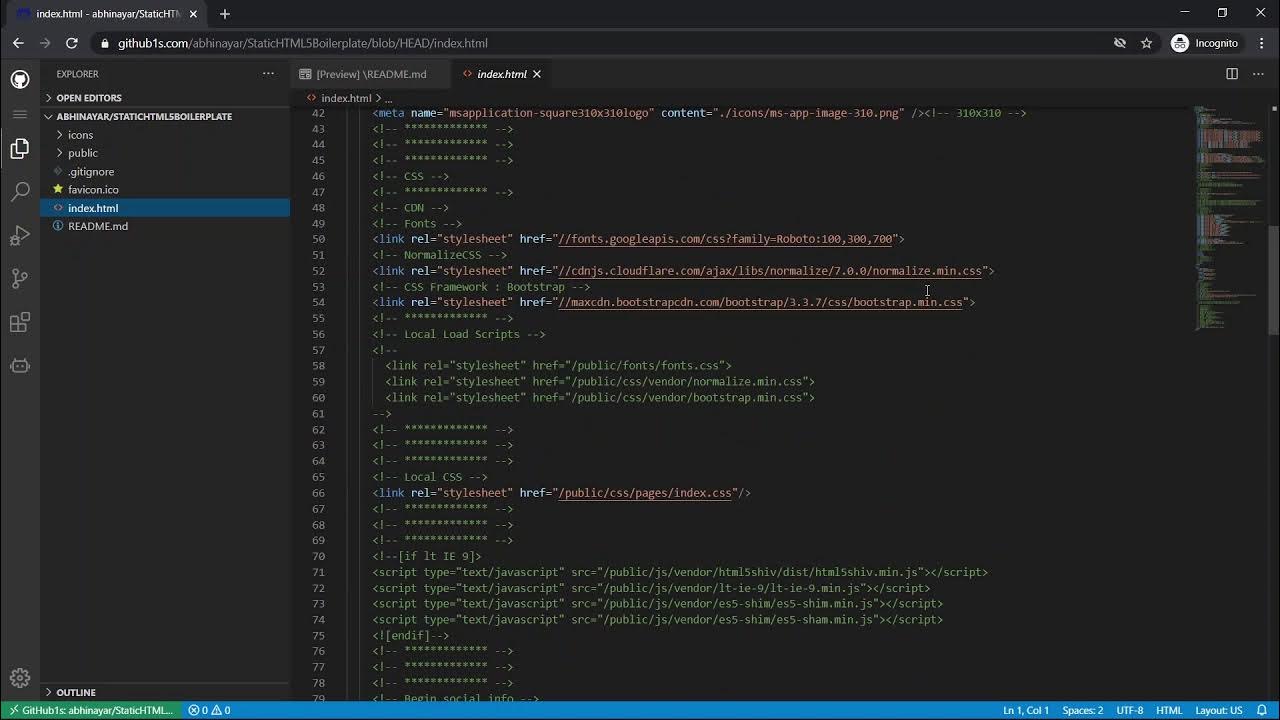Image resolution: width=1280 pixels, height=720 pixels.
Task: Expand the Outline section
Action: (76, 692)
